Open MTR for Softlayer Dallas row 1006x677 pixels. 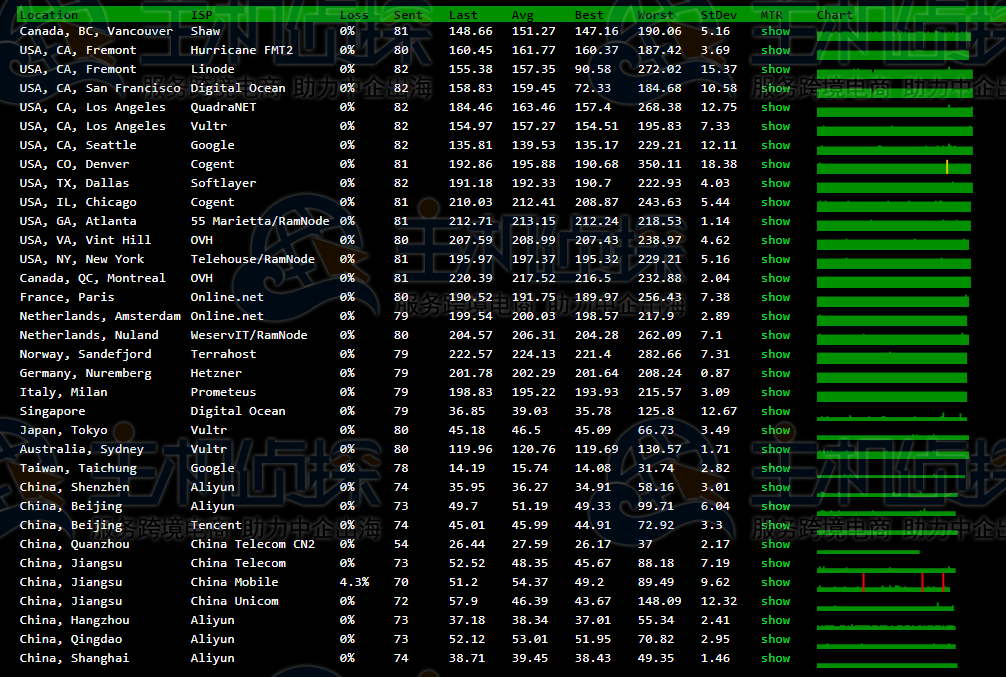click(x=775, y=183)
